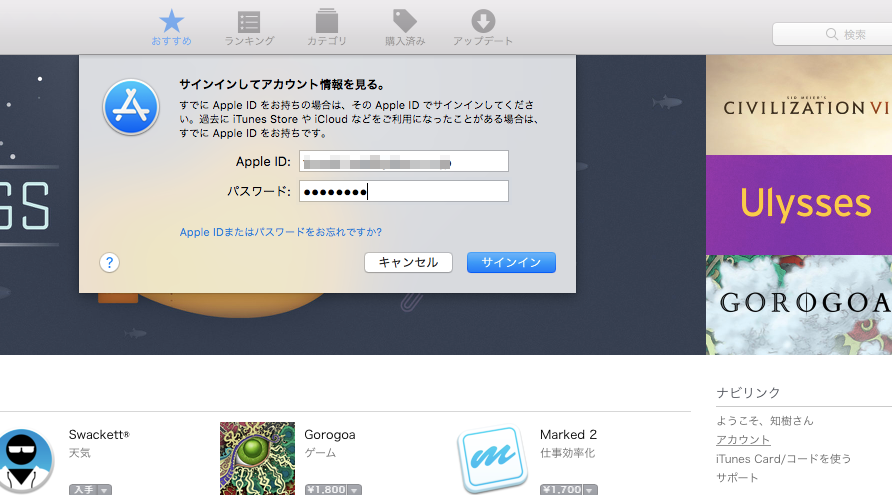Open the アップデート tab

point(483,27)
